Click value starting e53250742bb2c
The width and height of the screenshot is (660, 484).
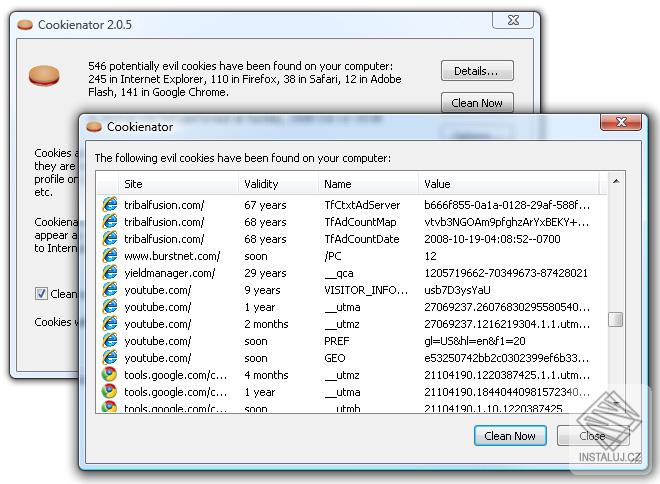tap(507, 358)
